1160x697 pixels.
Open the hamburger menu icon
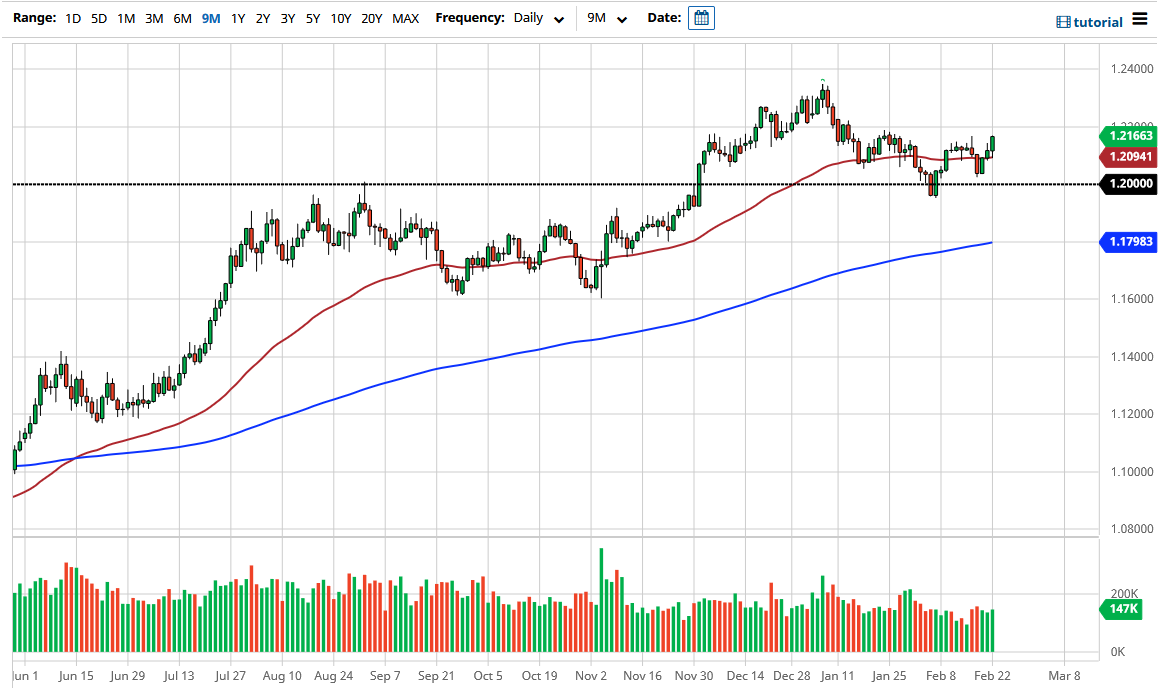point(1141,19)
